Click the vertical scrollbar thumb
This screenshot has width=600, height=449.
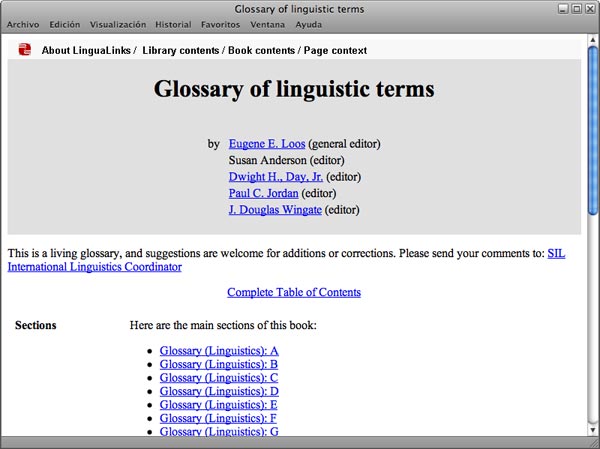click(x=593, y=130)
